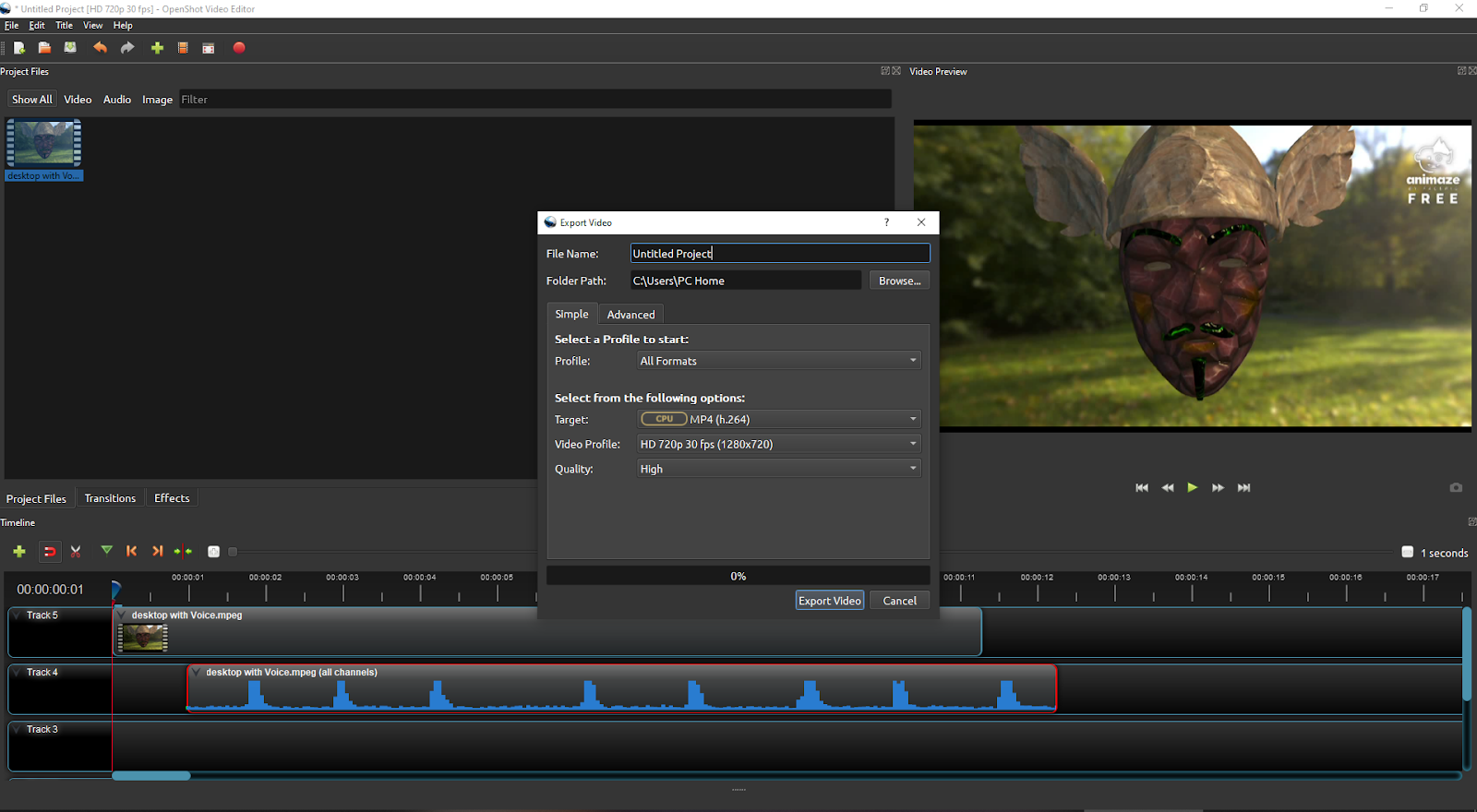Click the green Add Track plus in the timeline toolbar

[19, 551]
